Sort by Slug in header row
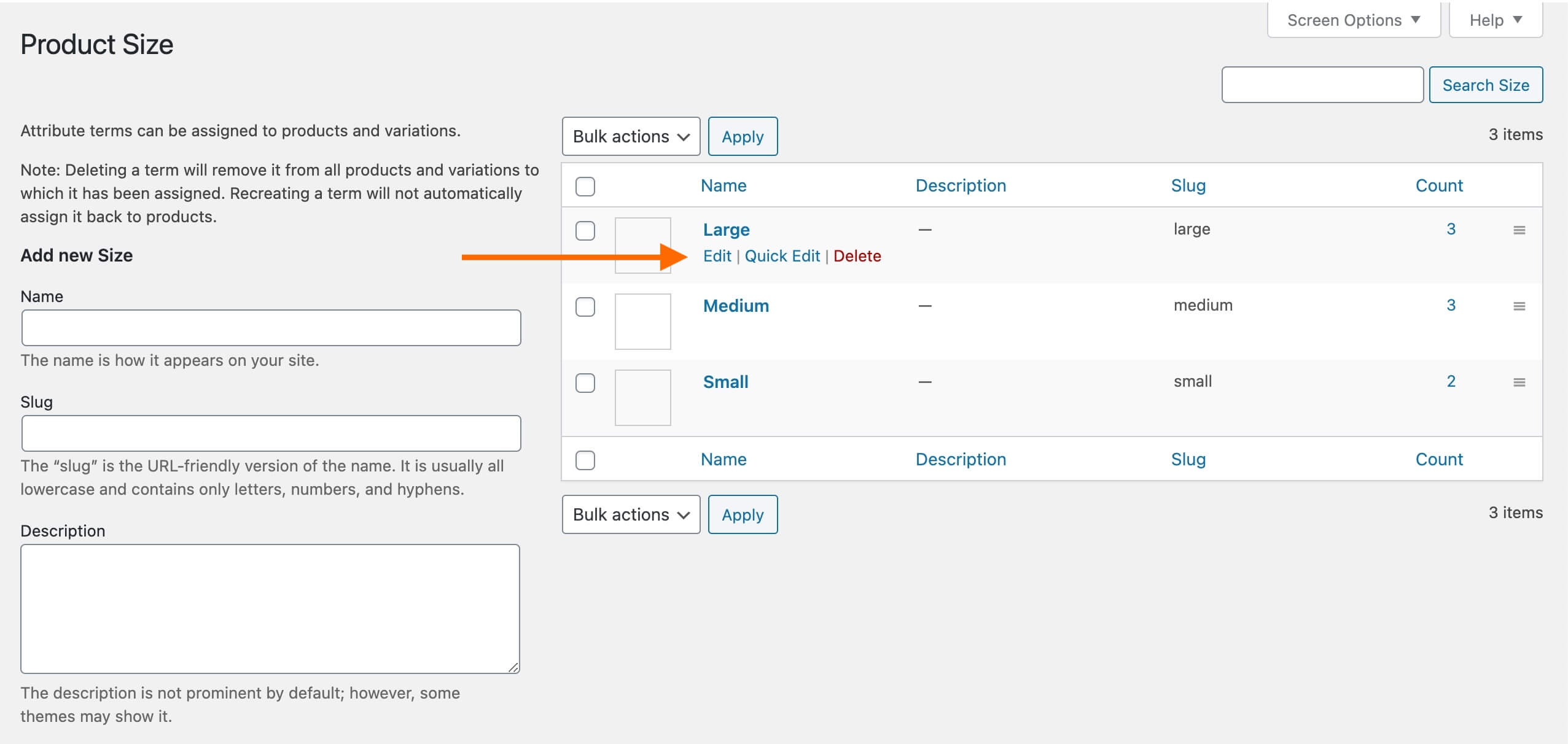 1188,185
